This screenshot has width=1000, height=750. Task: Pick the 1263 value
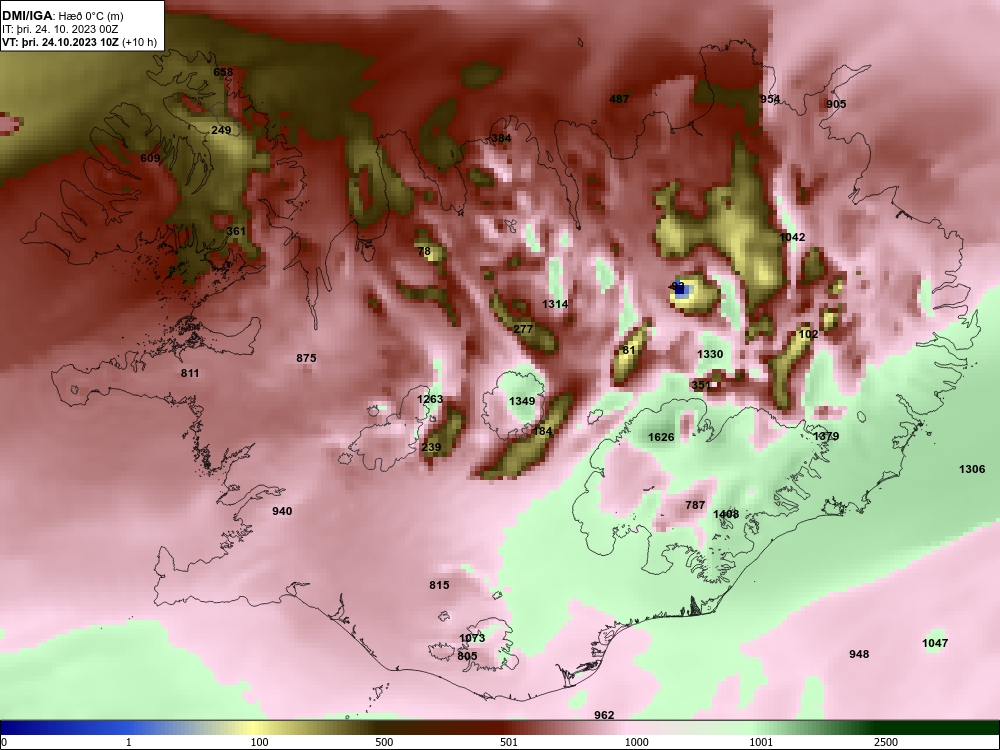[430, 399]
